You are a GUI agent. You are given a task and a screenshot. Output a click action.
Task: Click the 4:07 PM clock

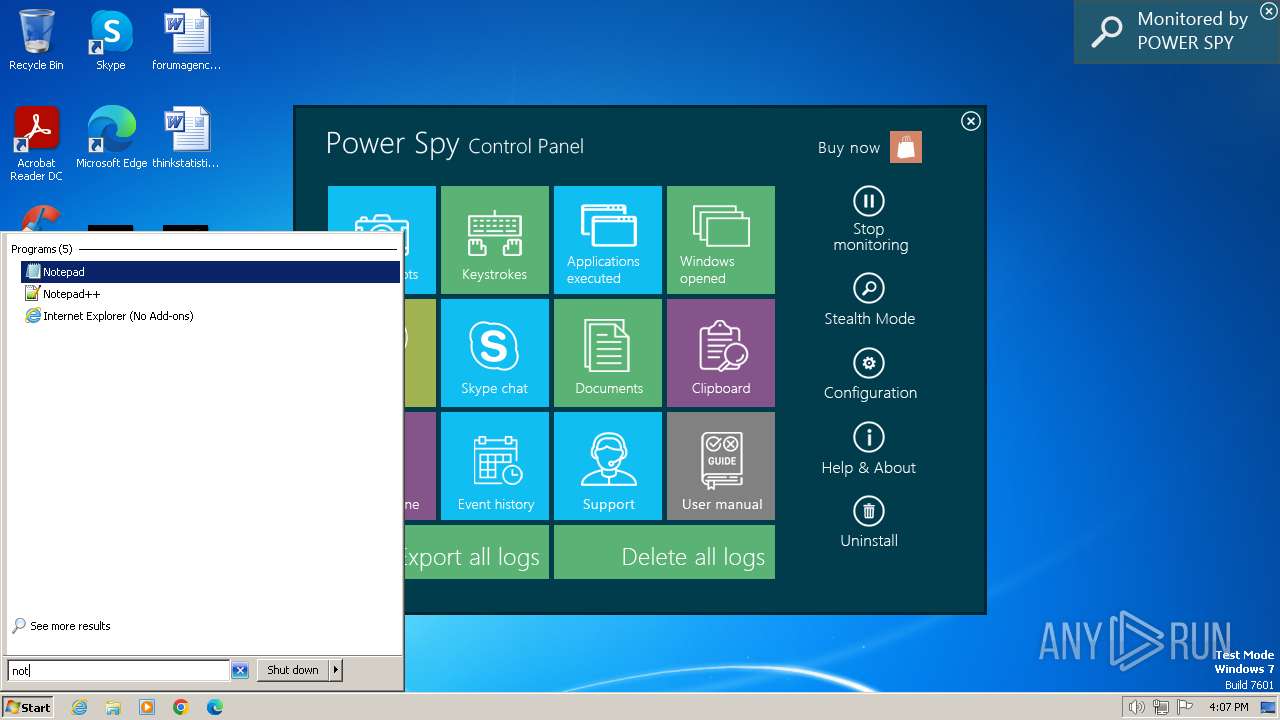[1228, 707]
